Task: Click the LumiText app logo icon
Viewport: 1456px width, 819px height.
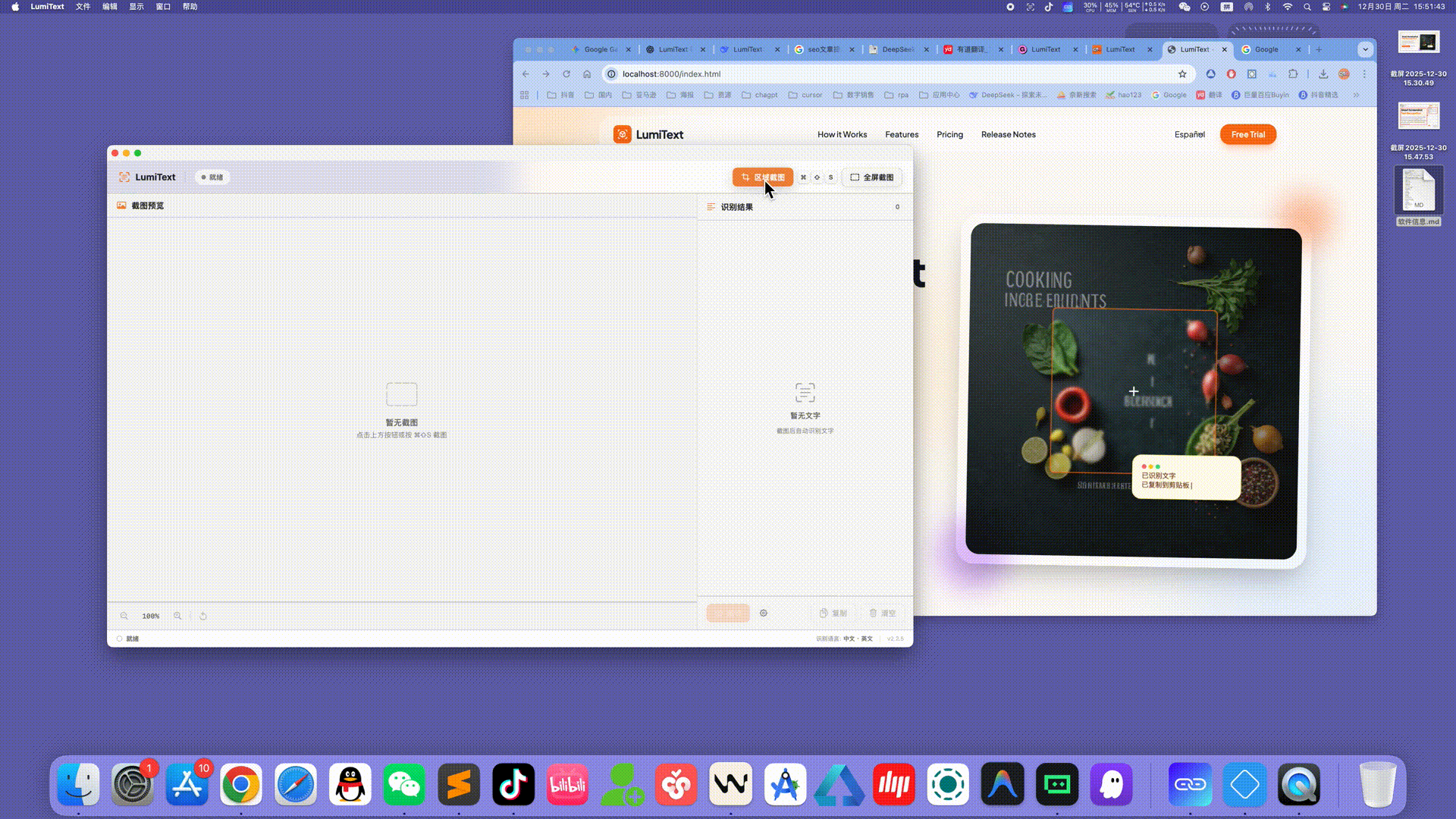Action: click(124, 177)
